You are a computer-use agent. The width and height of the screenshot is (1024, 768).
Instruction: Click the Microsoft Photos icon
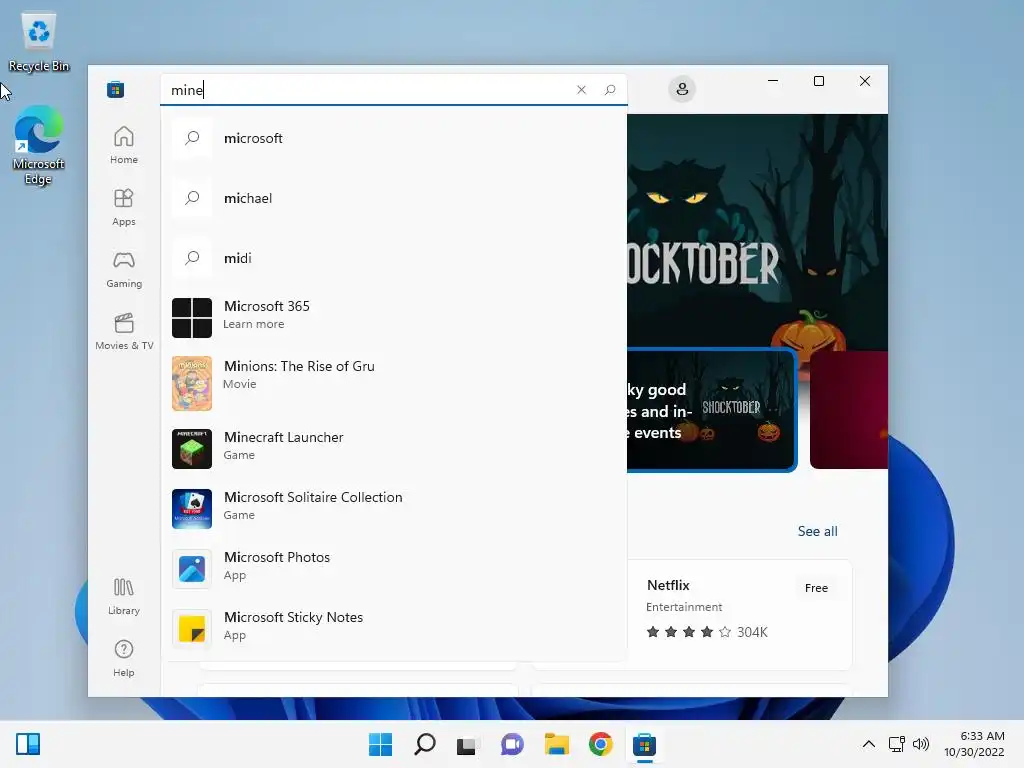(192, 569)
